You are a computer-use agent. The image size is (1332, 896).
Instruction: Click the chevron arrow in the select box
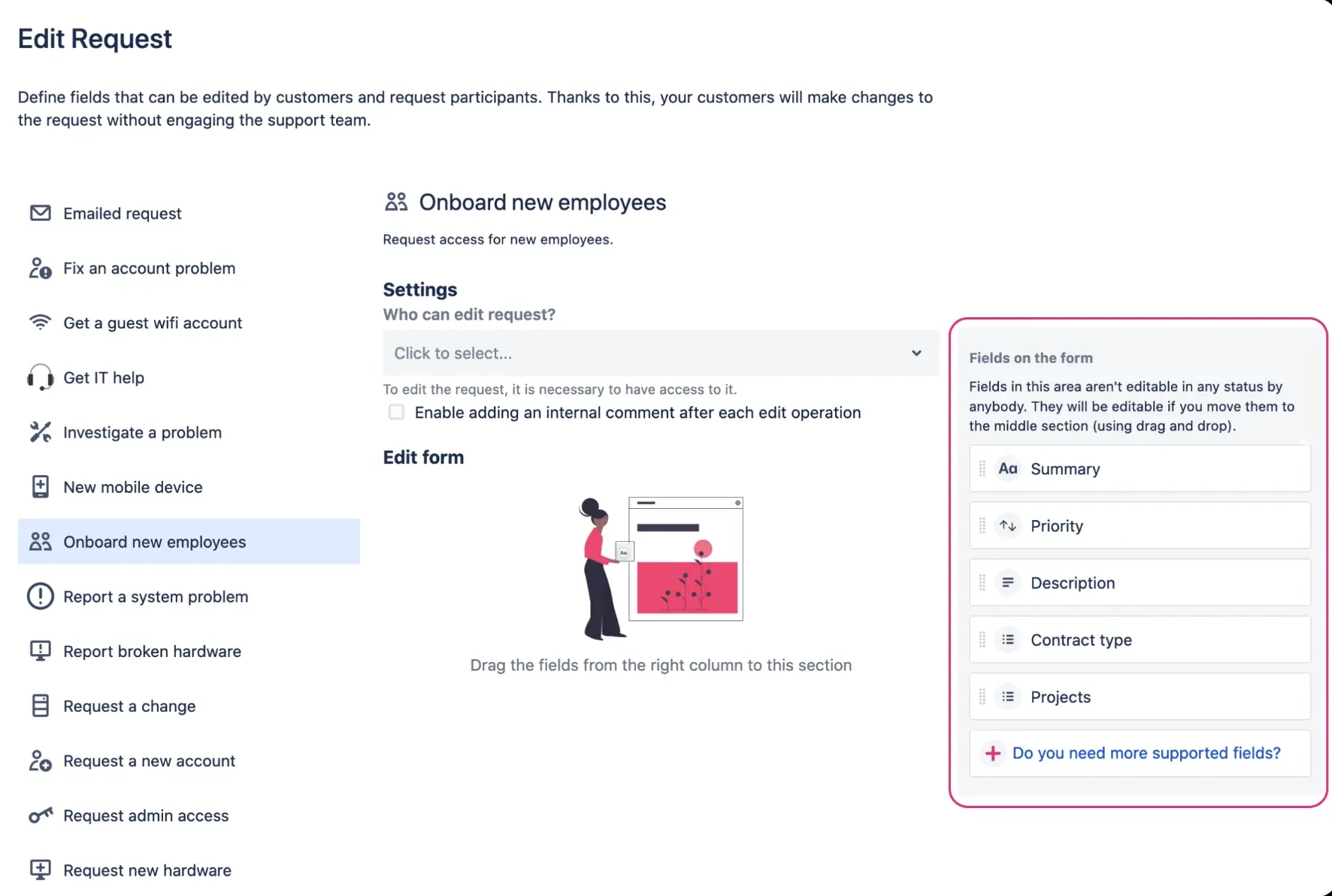click(x=916, y=353)
